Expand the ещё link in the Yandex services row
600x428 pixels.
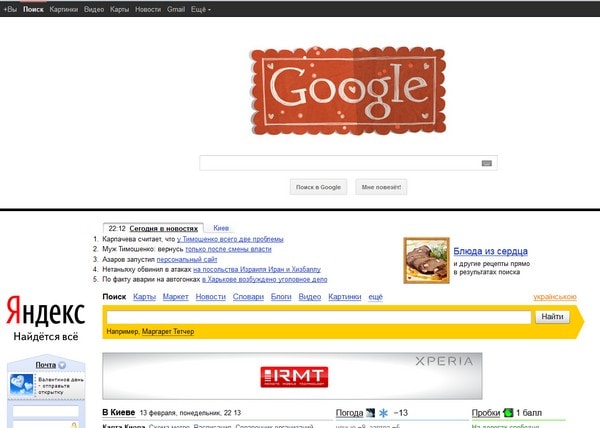coord(375,297)
